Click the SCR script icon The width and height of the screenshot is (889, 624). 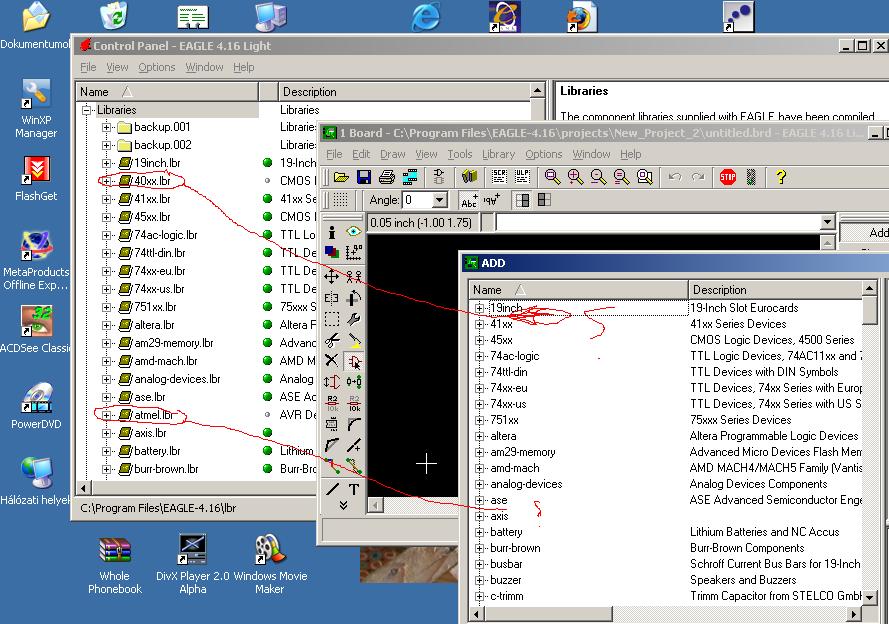tap(499, 177)
